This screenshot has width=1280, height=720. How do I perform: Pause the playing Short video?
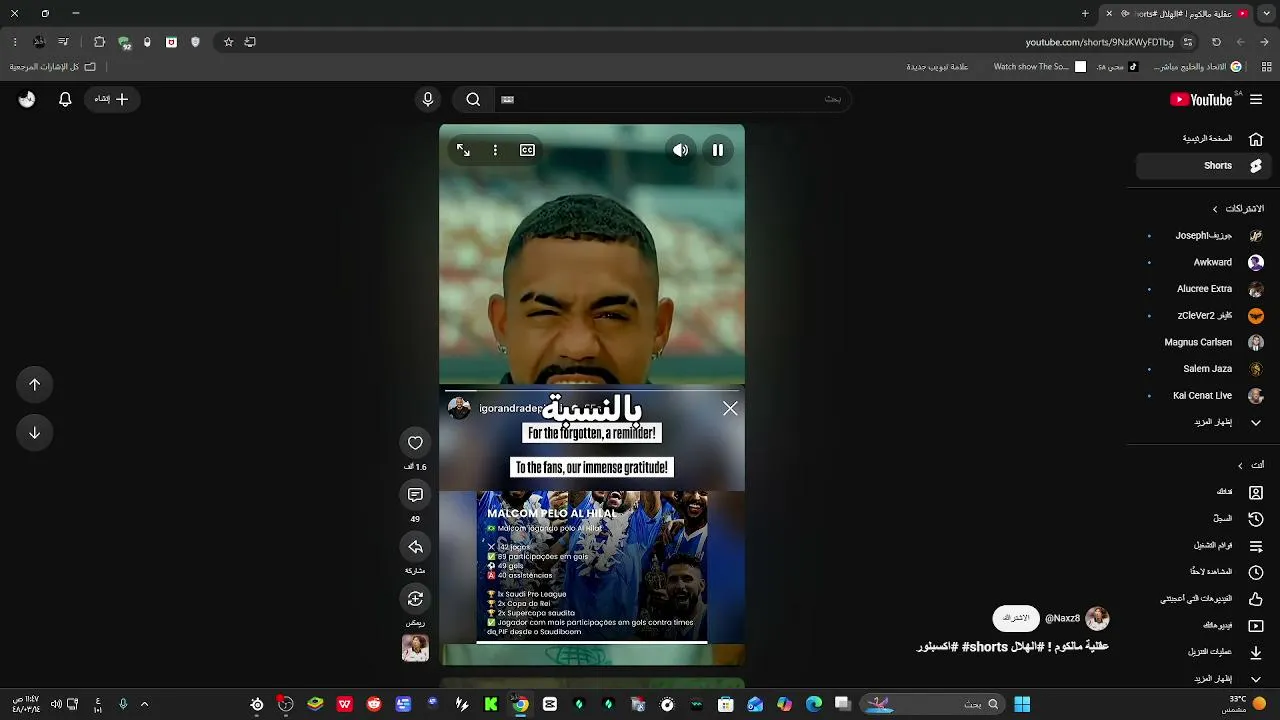tap(717, 150)
